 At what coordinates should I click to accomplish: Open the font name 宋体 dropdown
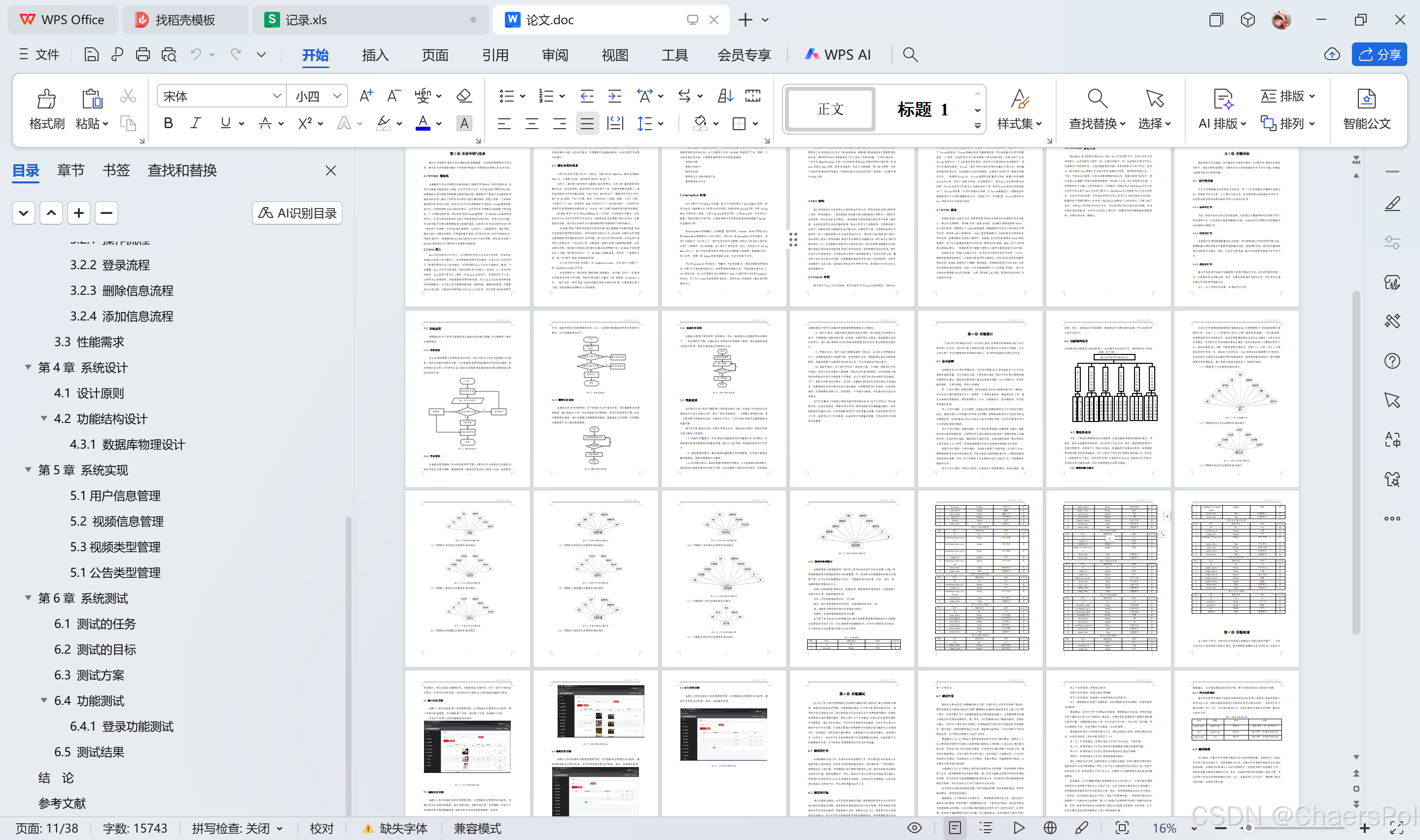click(276, 96)
